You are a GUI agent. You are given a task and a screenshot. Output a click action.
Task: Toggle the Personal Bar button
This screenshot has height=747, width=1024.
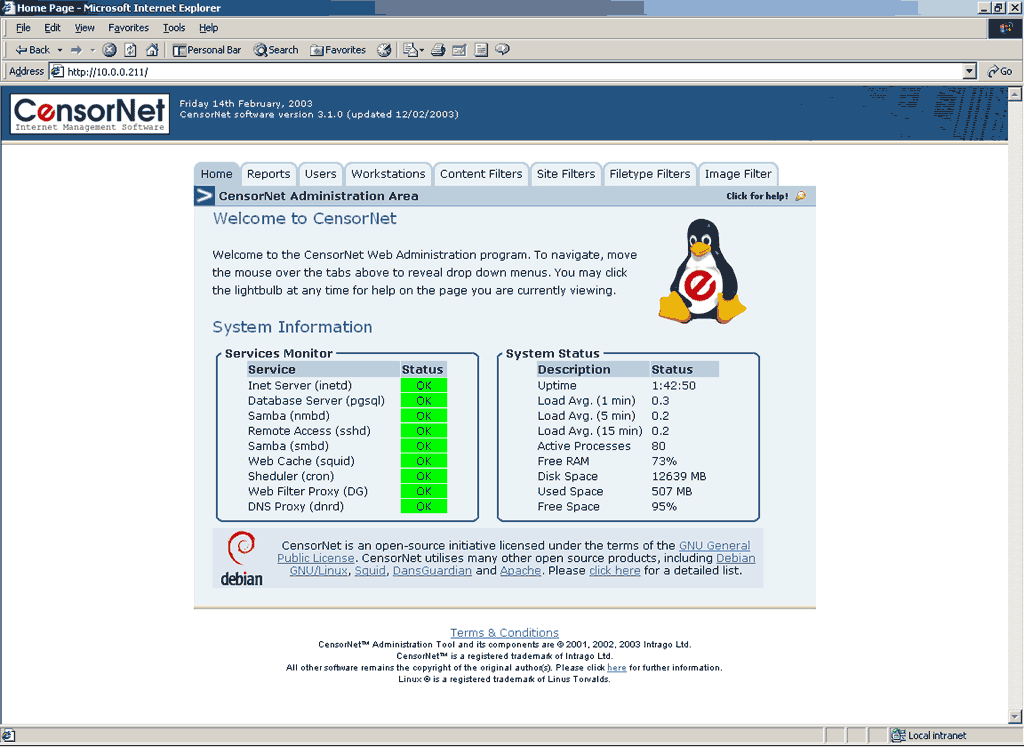(207, 50)
